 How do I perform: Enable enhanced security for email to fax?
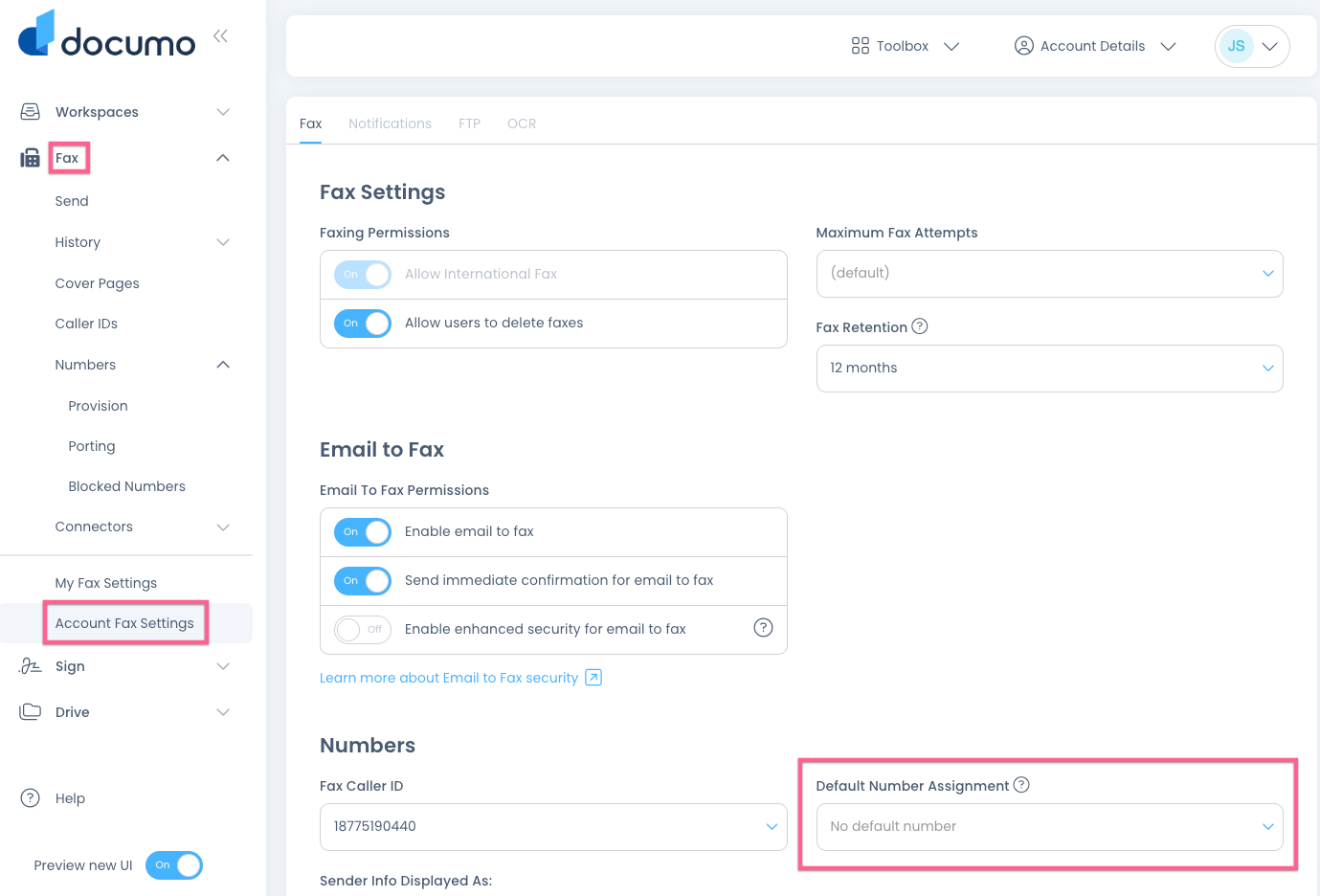[362, 629]
